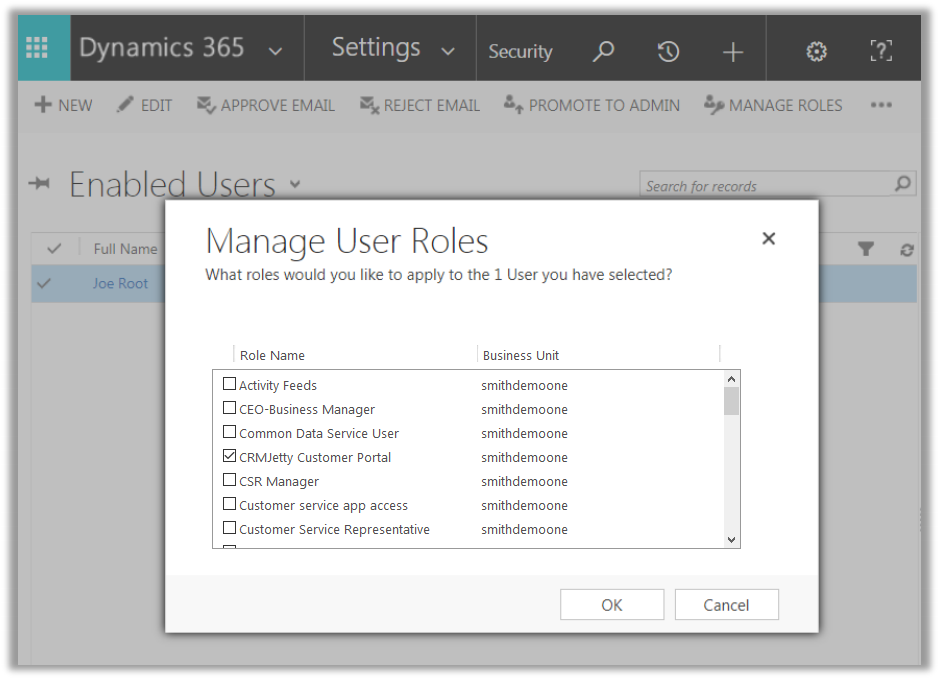
Task: Click the grid filter funnel icon
Action: [x=866, y=249]
